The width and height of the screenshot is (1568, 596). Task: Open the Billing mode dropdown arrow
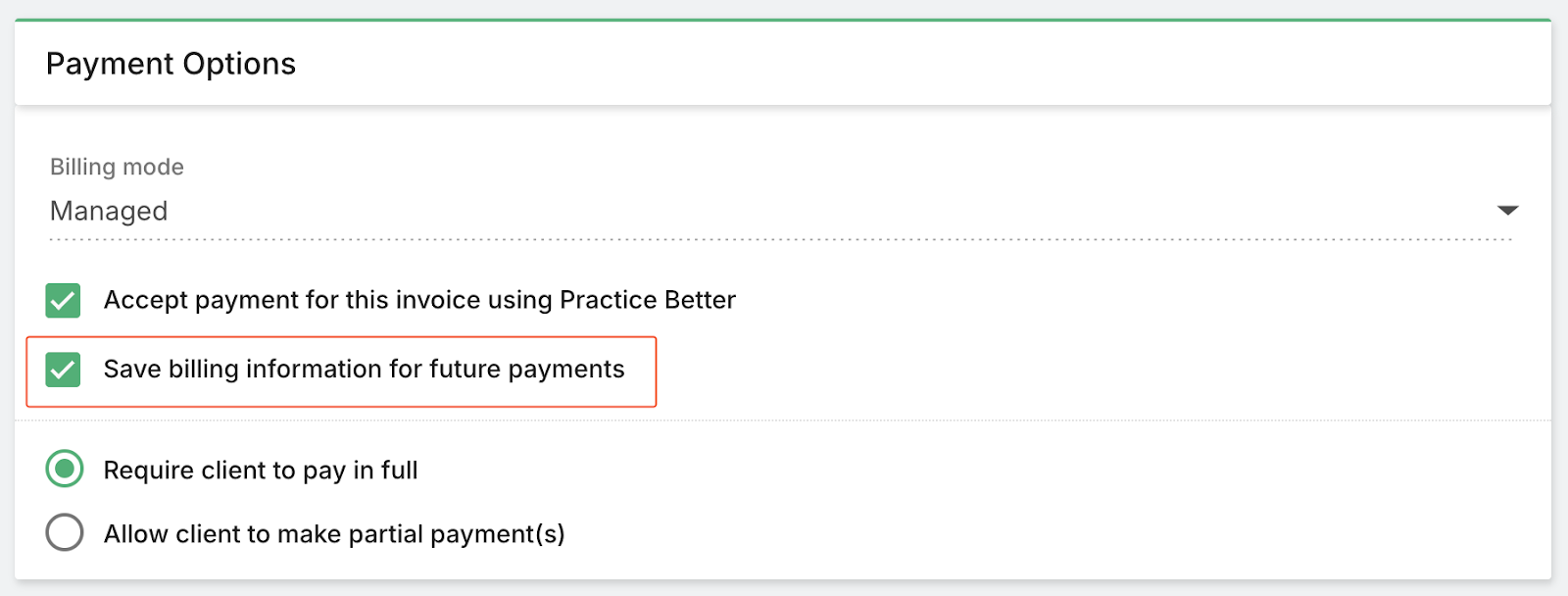[x=1507, y=211]
